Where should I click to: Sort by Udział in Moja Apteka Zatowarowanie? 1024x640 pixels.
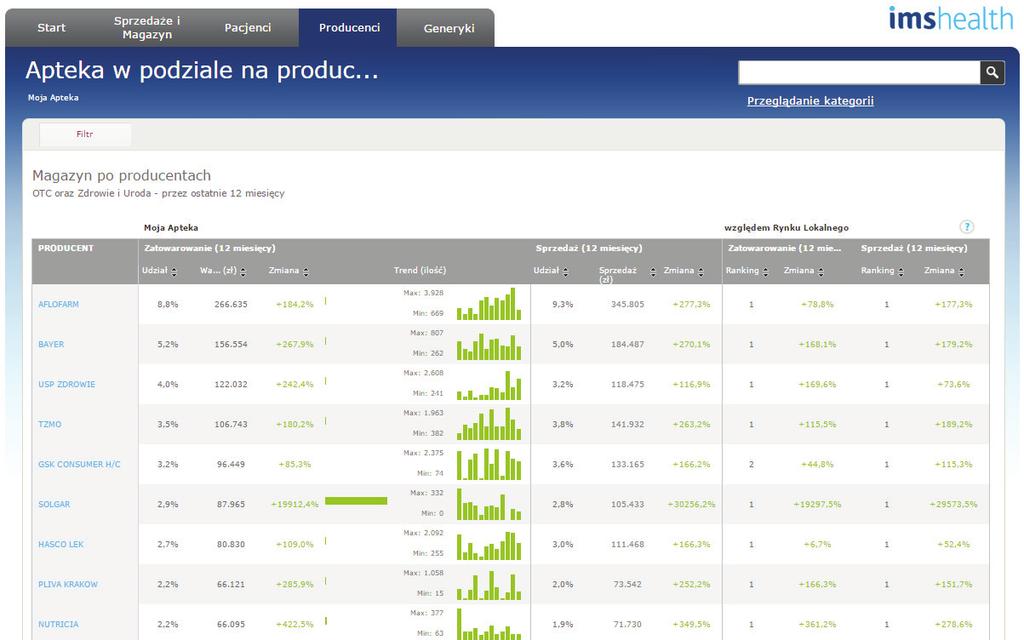point(174,272)
